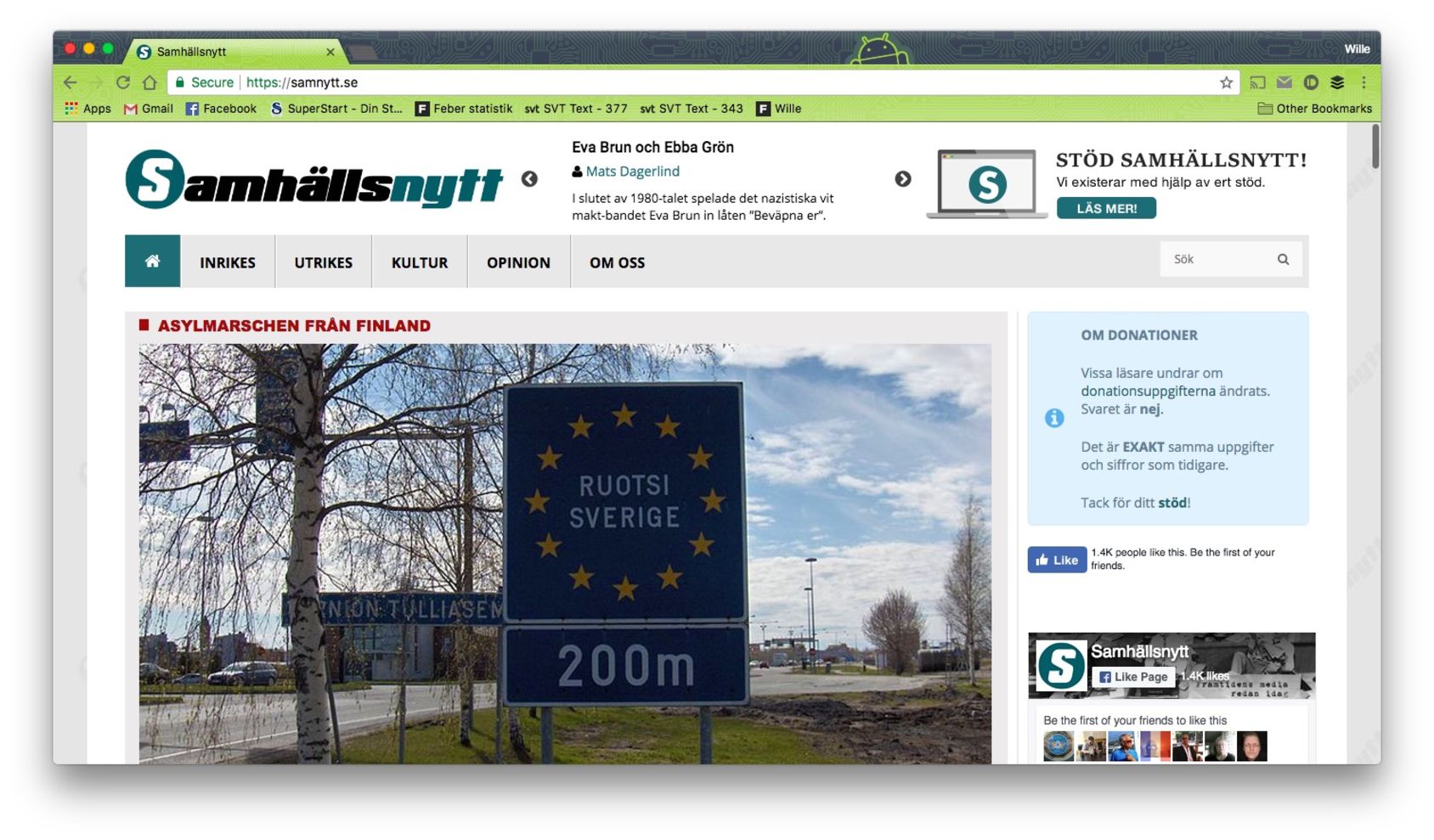Open the Other Bookmarks folder

[1315, 109]
